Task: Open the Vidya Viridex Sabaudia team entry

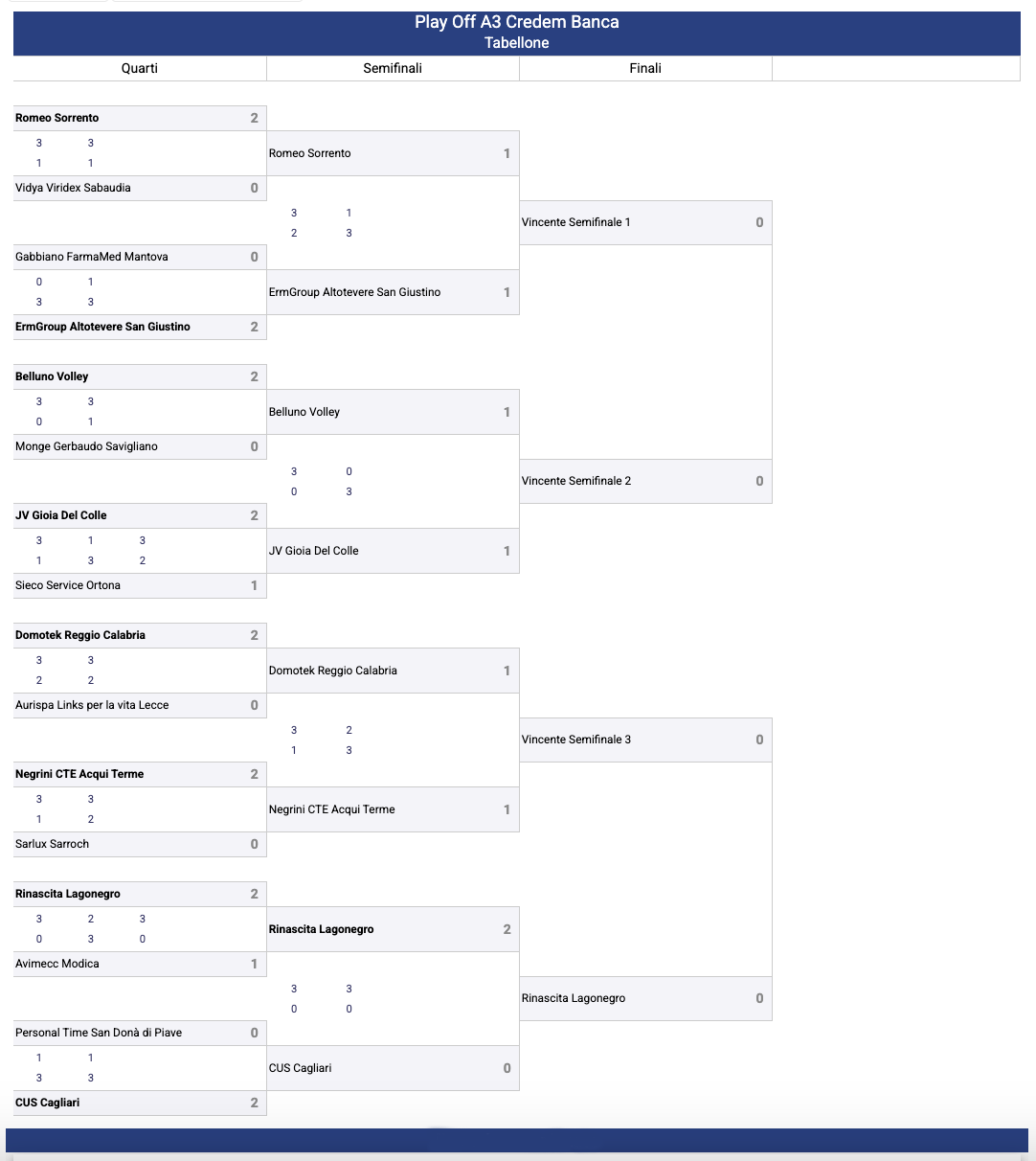Action: click(x=73, y=188)
